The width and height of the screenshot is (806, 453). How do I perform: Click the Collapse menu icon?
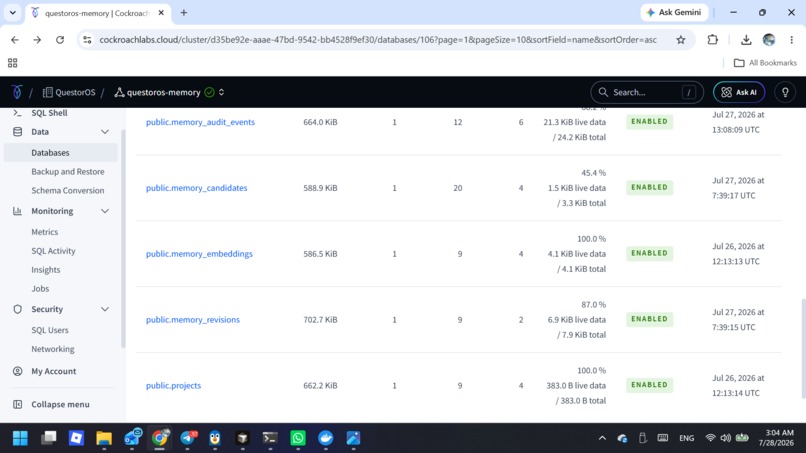[x=17, y=404]
